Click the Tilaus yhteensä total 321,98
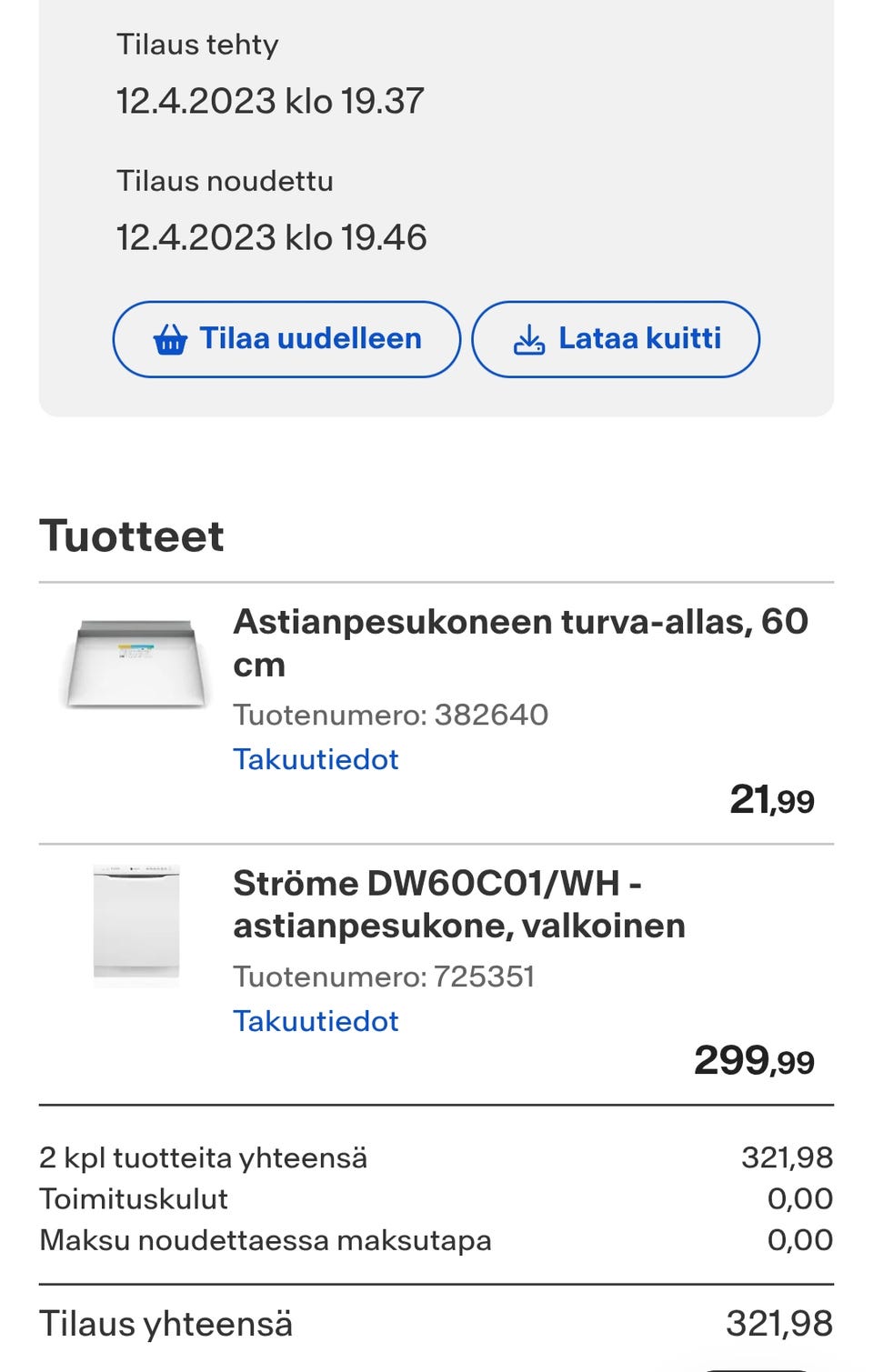 778,1324
